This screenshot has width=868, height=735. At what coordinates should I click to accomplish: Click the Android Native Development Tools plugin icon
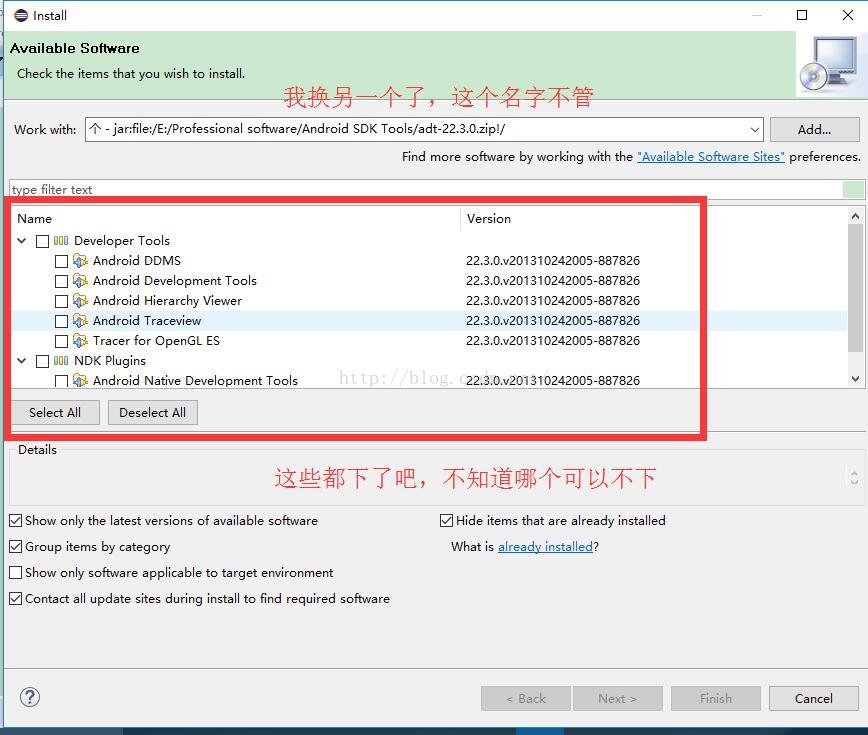click(80, 380)
